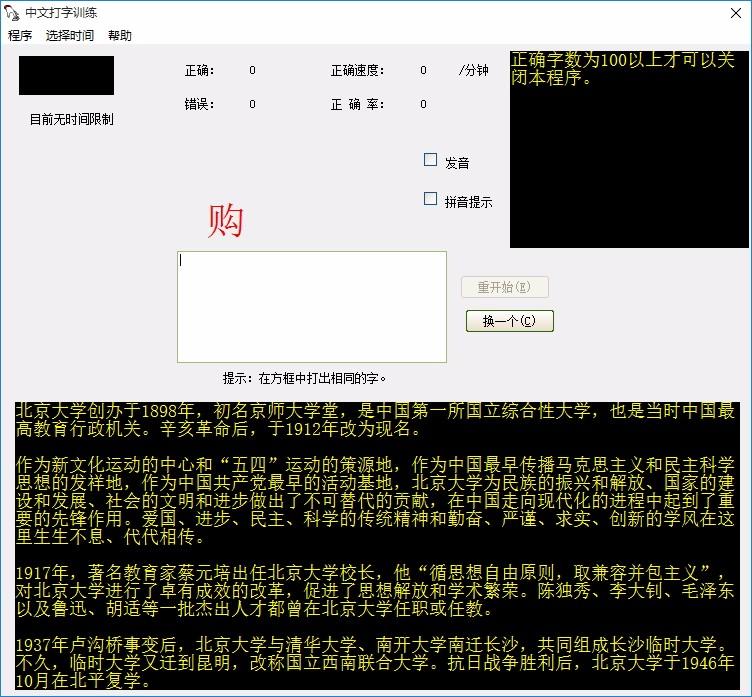This screenshot has width=752, height=697.
Task: Toggle the 拼音提示 checkbox
Action: point(431,199)
